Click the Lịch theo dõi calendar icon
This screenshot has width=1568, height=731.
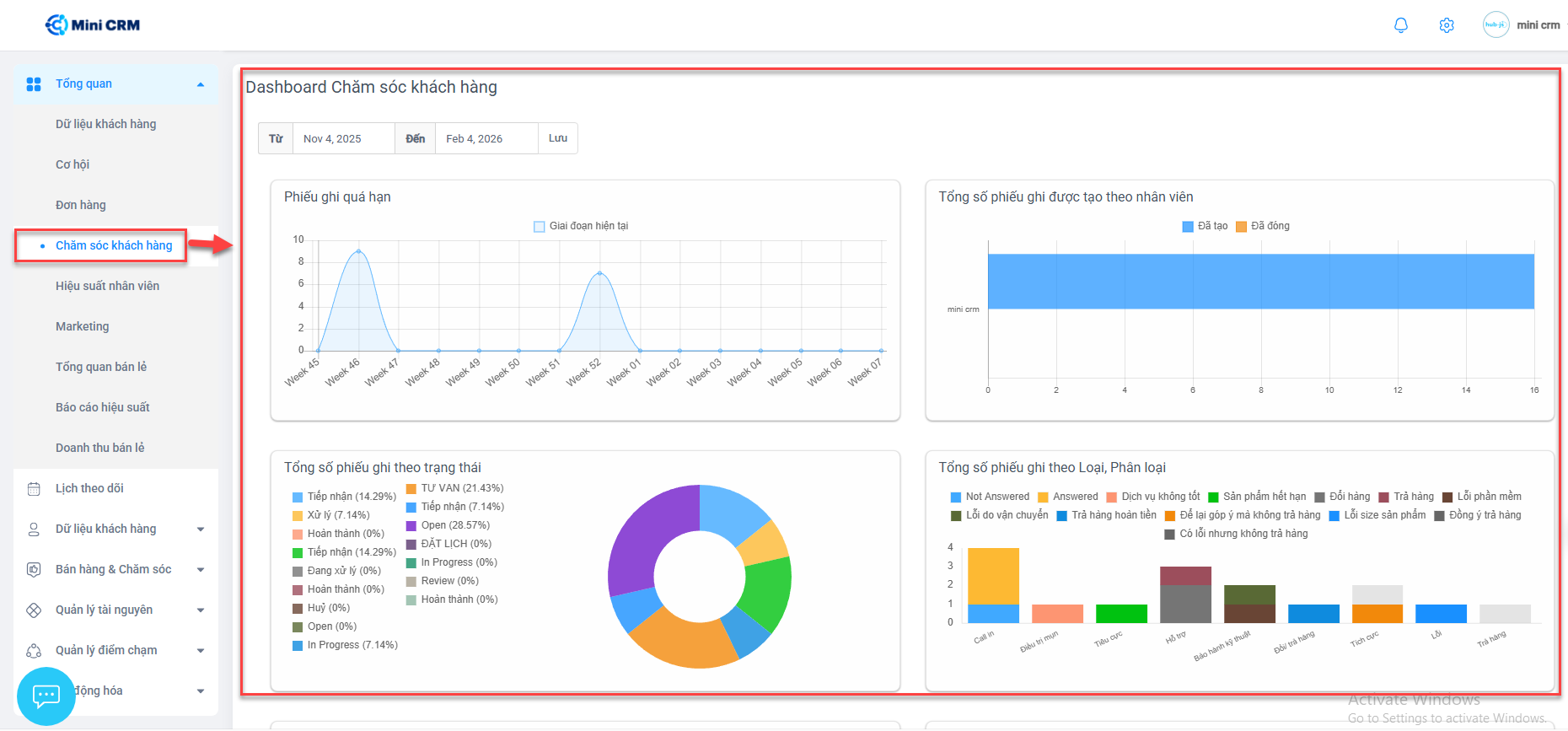[34, 489]
